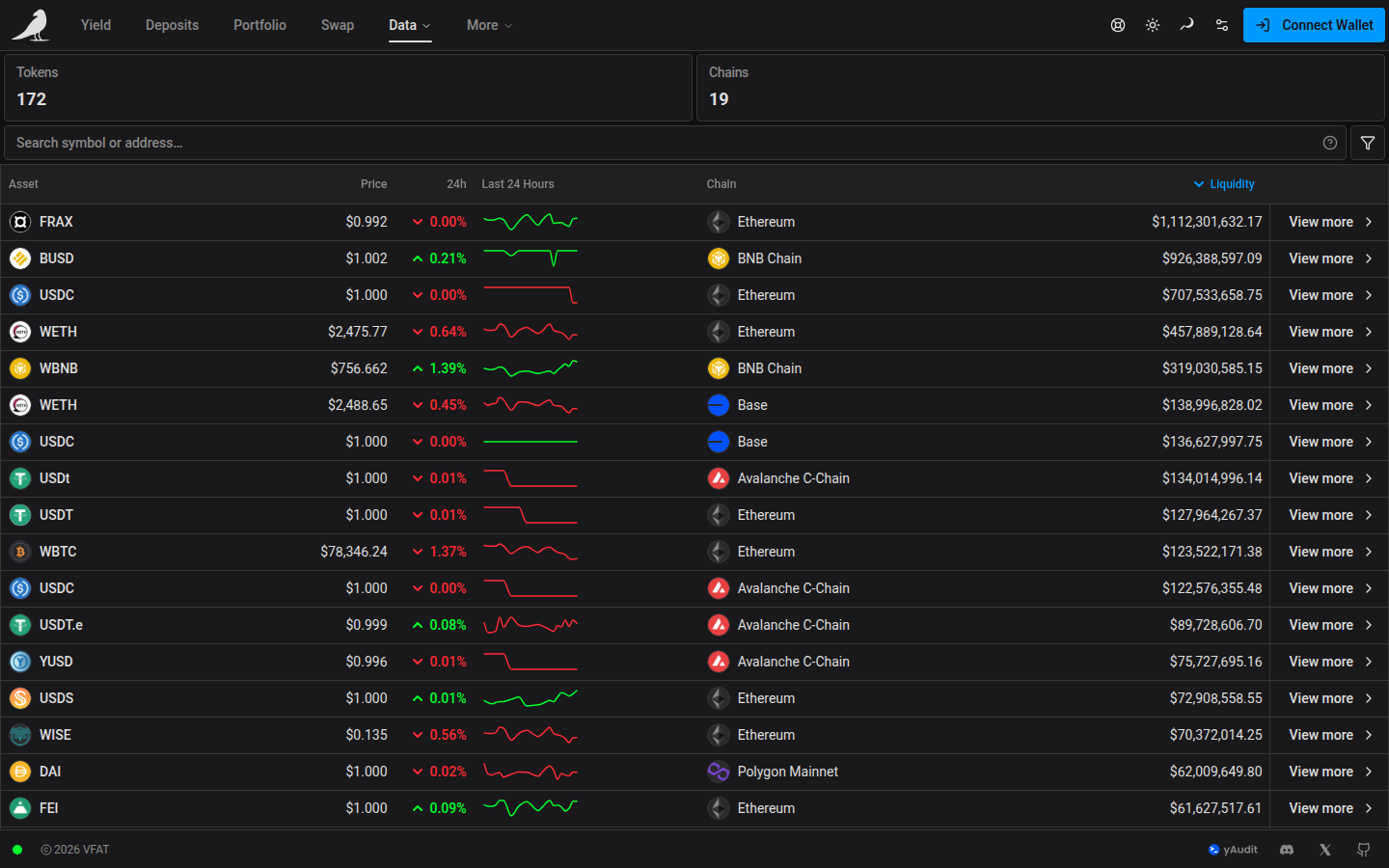
Task: Select the Swap tab
Action: click(338, 25)
